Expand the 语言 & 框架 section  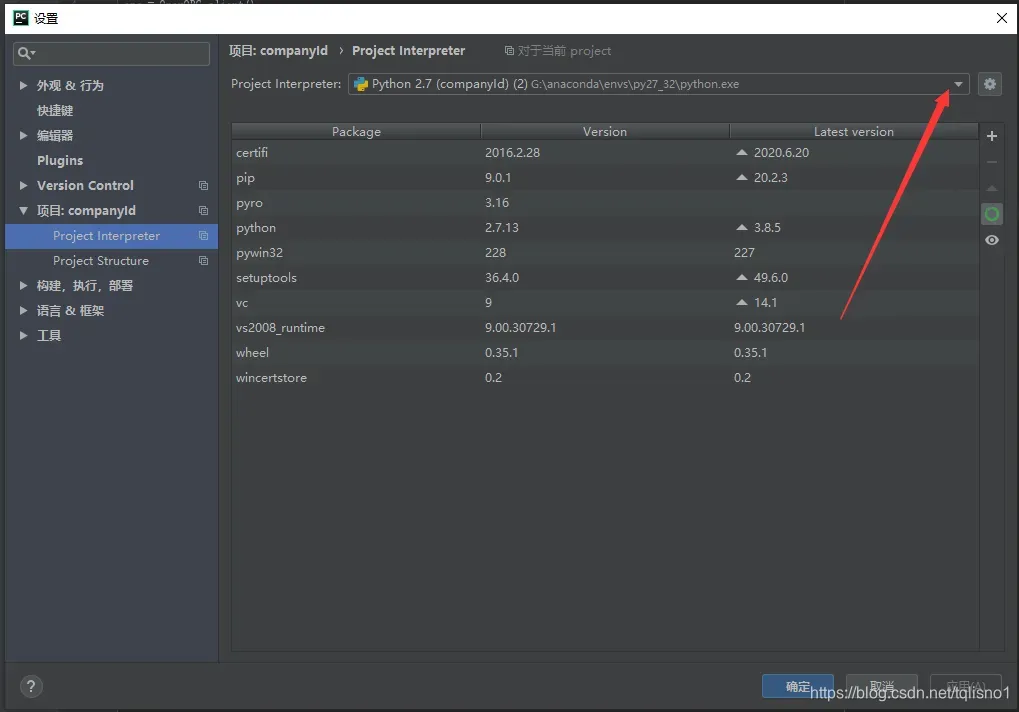coord(23,311)
